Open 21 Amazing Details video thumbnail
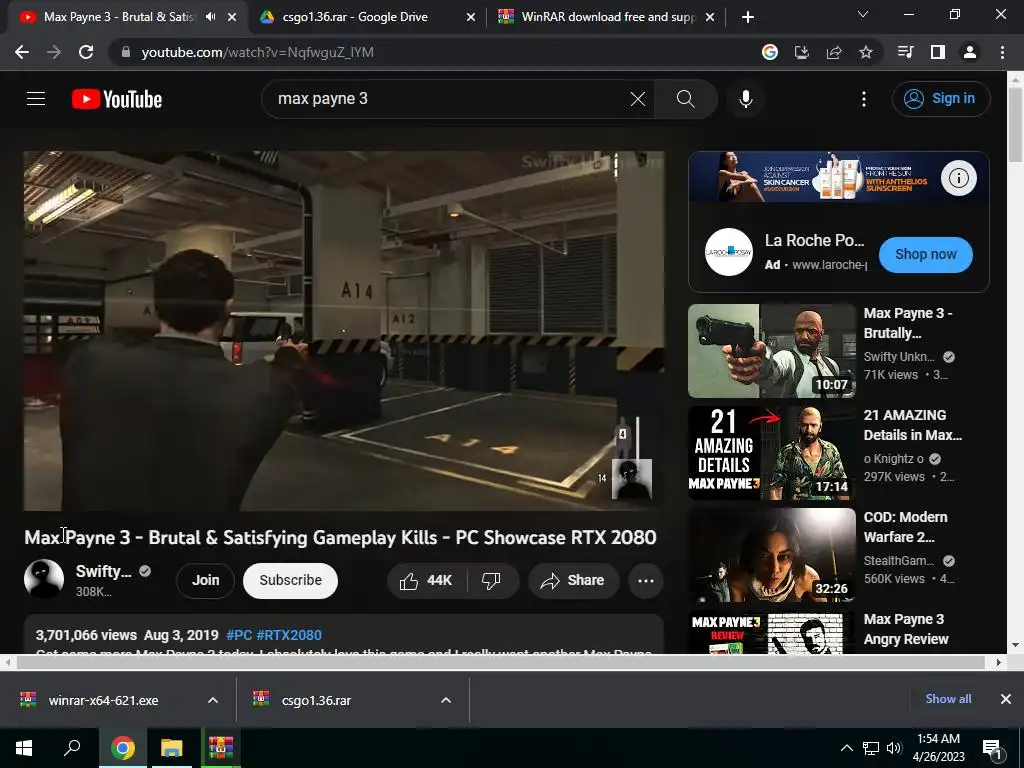The width and height of the screenshot is (1024, 768). point(772,453)
